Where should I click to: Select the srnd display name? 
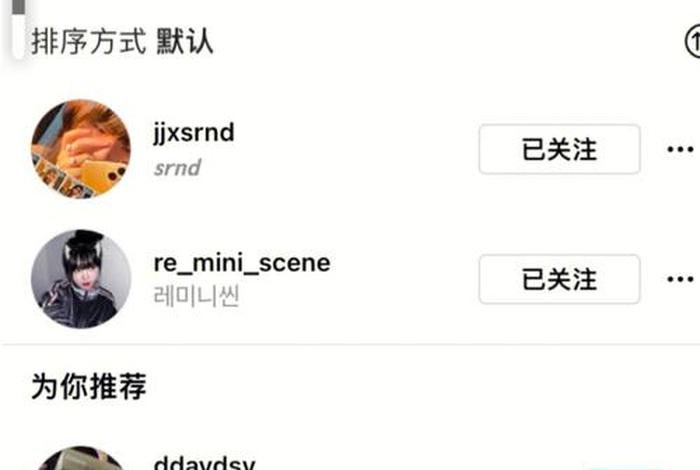pos(177,168)
